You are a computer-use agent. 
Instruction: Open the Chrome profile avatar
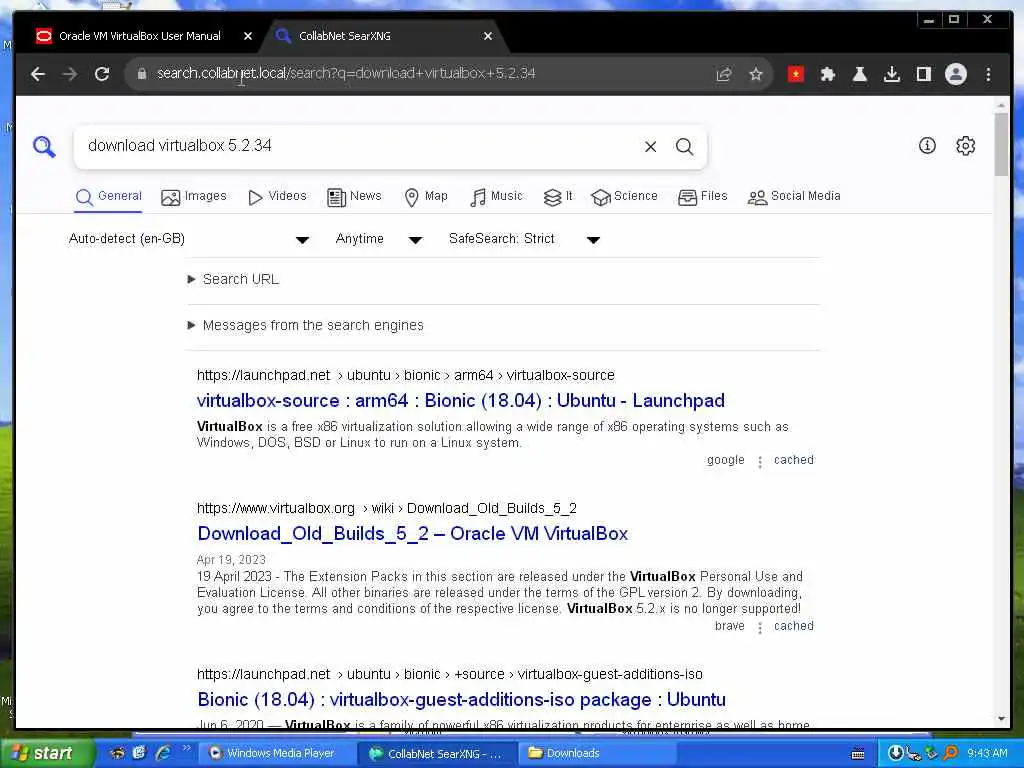[955, 74]
